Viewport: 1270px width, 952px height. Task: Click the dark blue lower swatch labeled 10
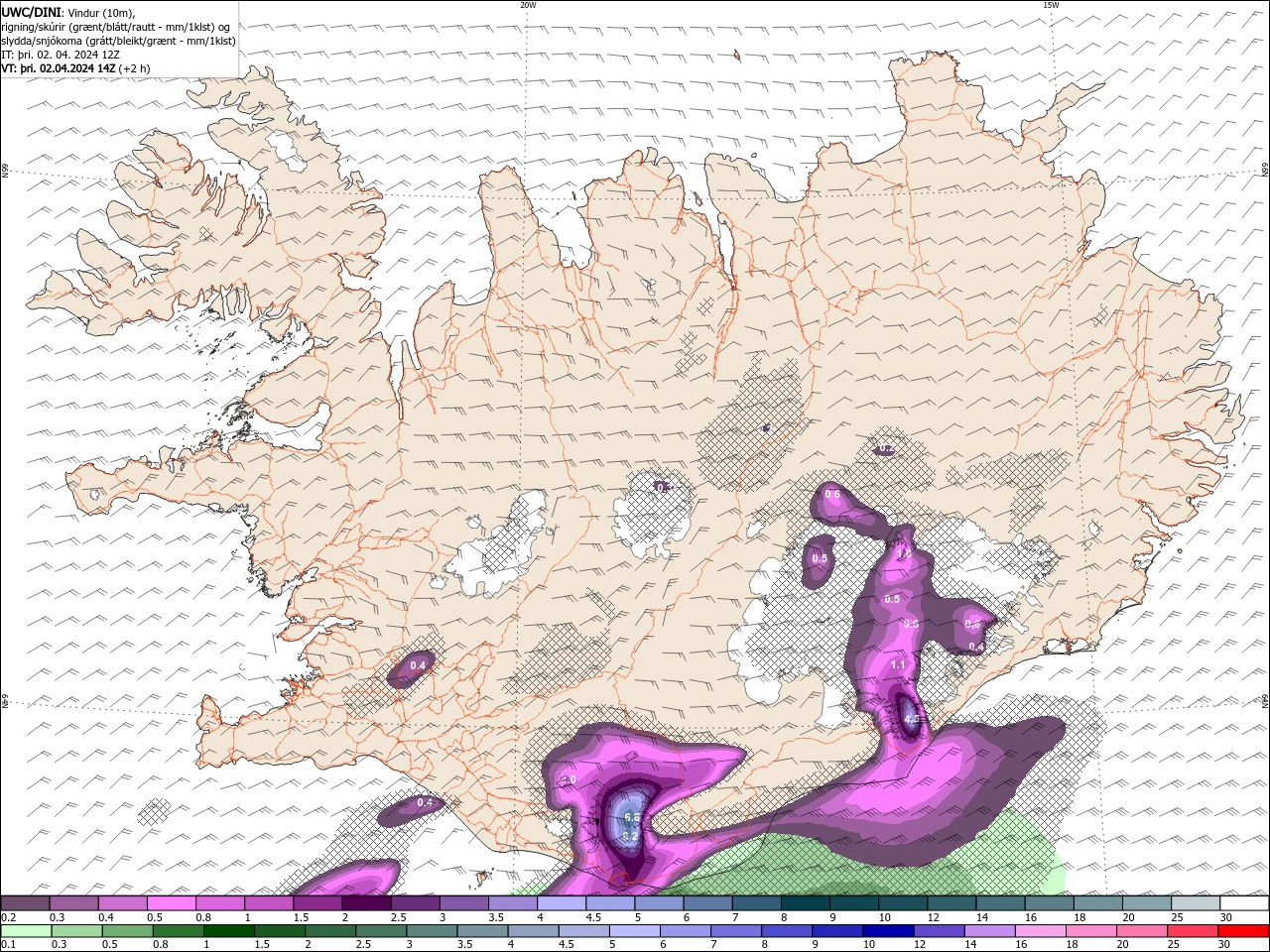click(x=889, y=931)
